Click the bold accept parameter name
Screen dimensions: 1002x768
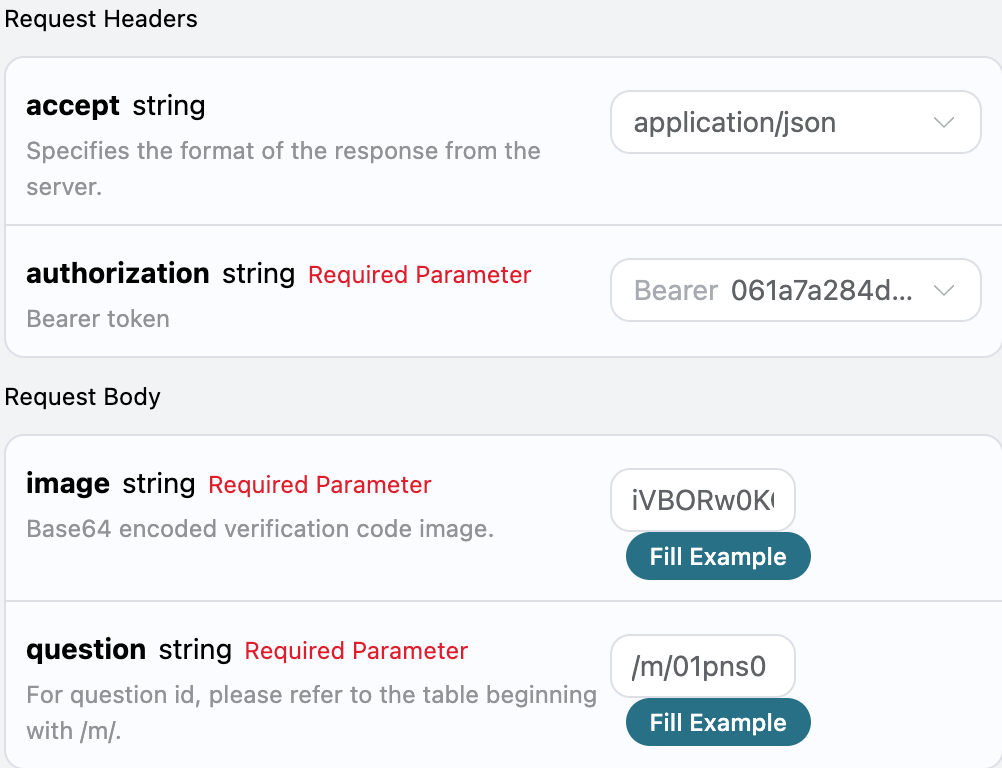72,106
